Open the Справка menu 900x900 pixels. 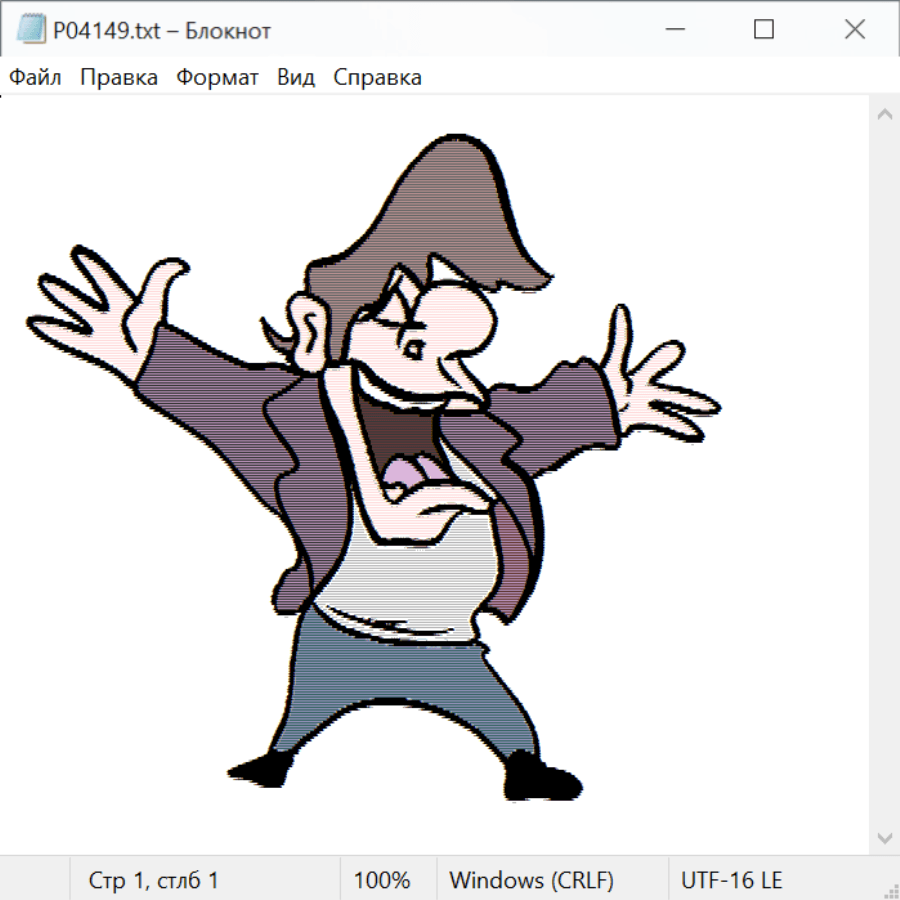377,78
